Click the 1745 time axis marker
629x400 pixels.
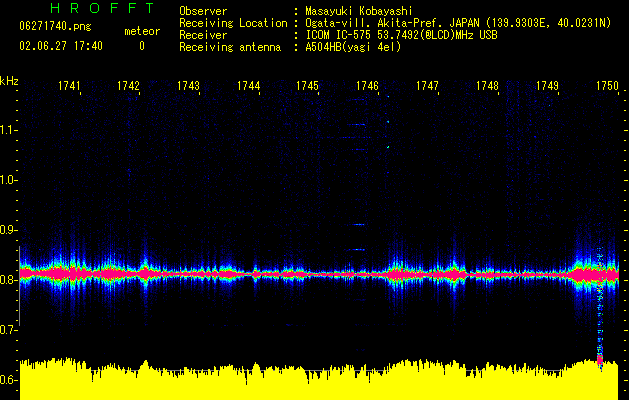coord(307,86)
